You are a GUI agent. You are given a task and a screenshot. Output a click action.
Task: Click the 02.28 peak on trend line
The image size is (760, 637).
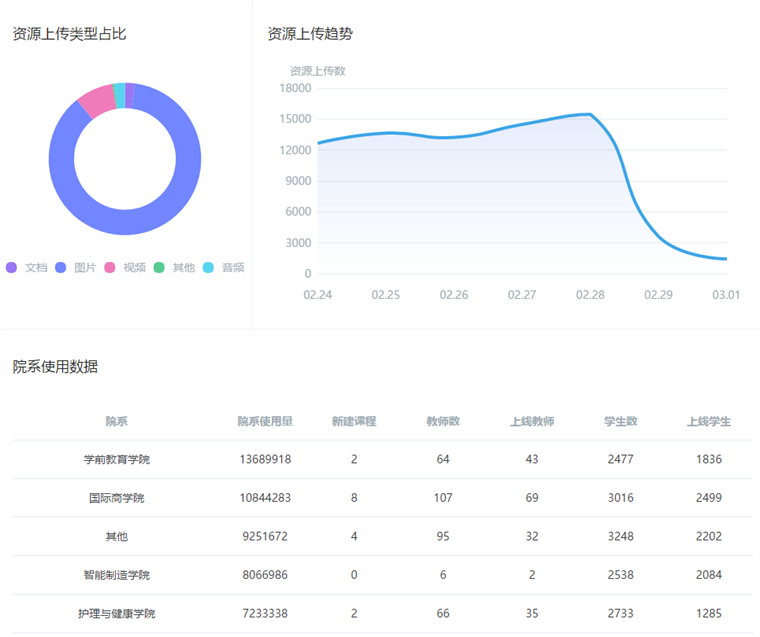(590, 114)
